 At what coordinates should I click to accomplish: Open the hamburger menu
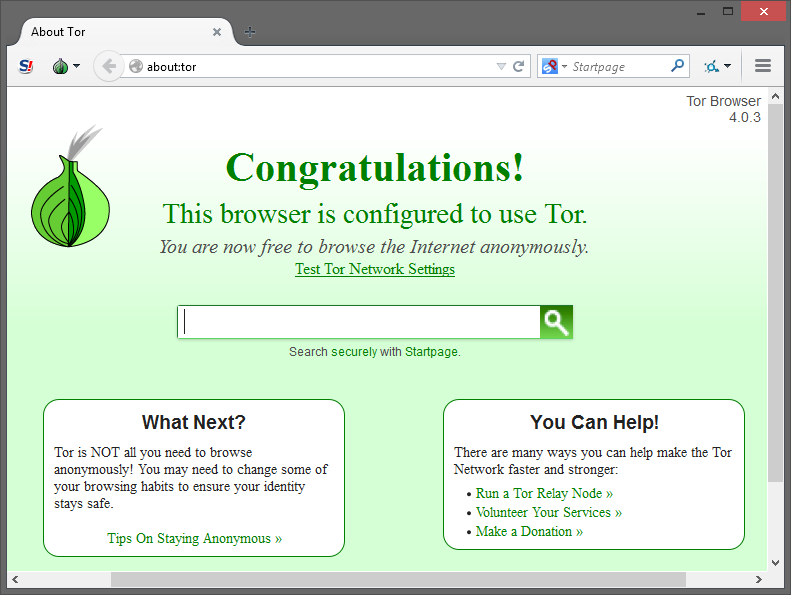point(763,66)
